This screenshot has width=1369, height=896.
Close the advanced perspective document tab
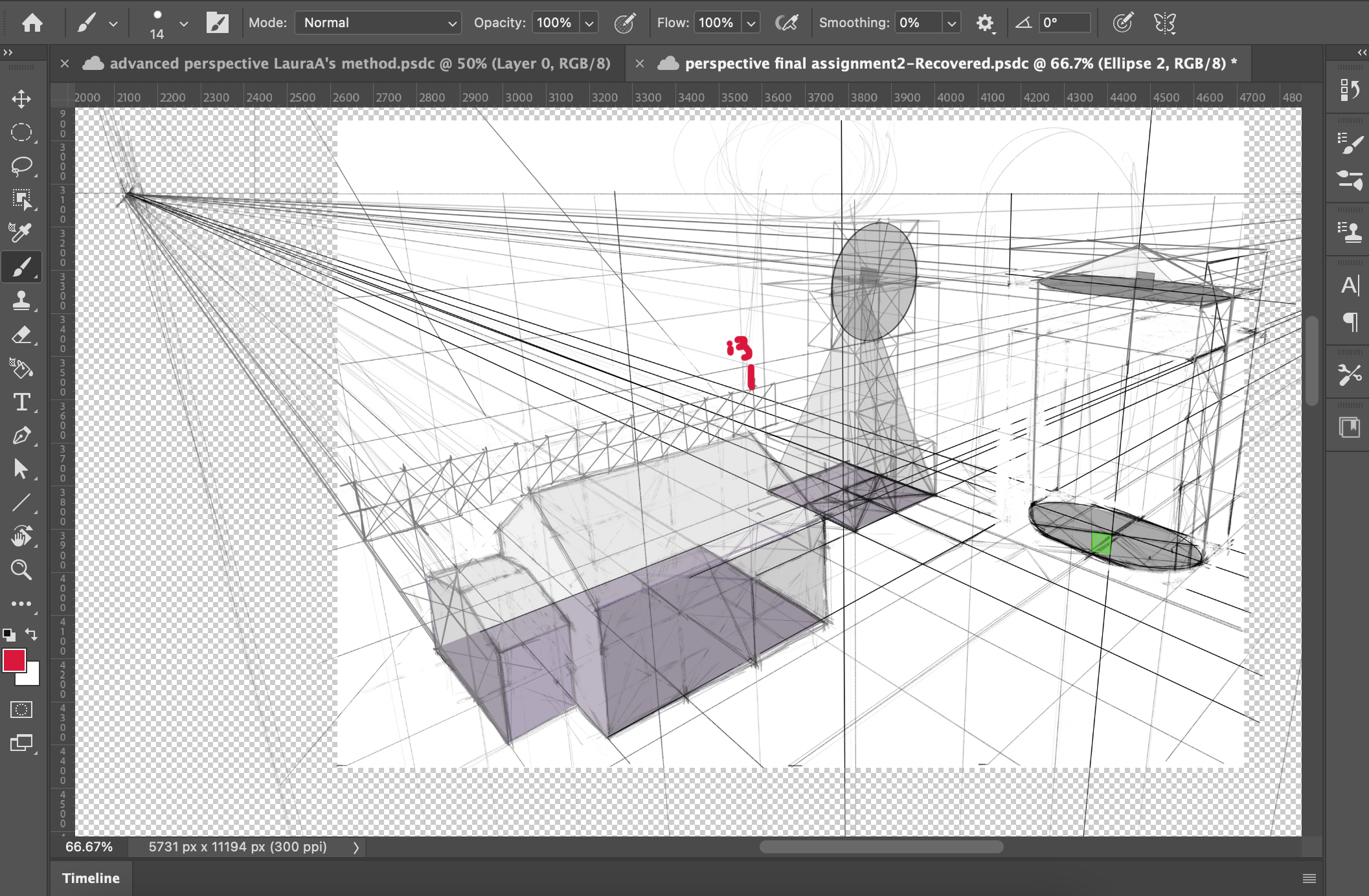tap(65, 63)
